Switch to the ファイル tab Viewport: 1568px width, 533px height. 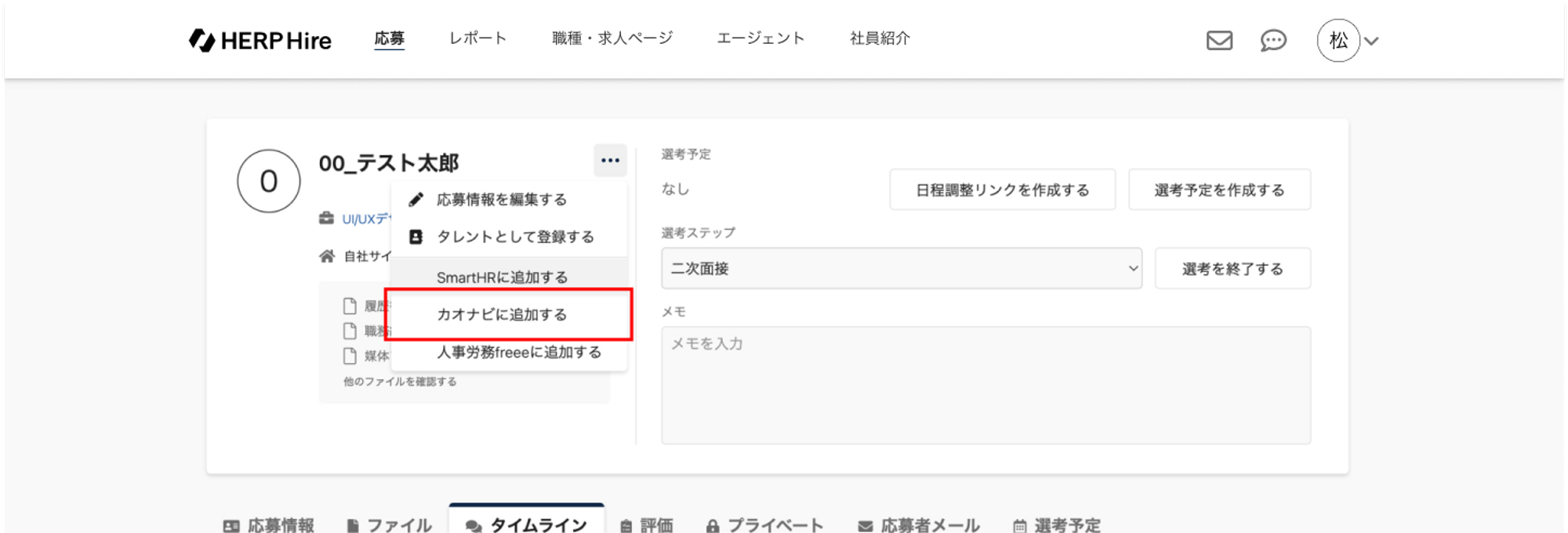click(390, 525)
